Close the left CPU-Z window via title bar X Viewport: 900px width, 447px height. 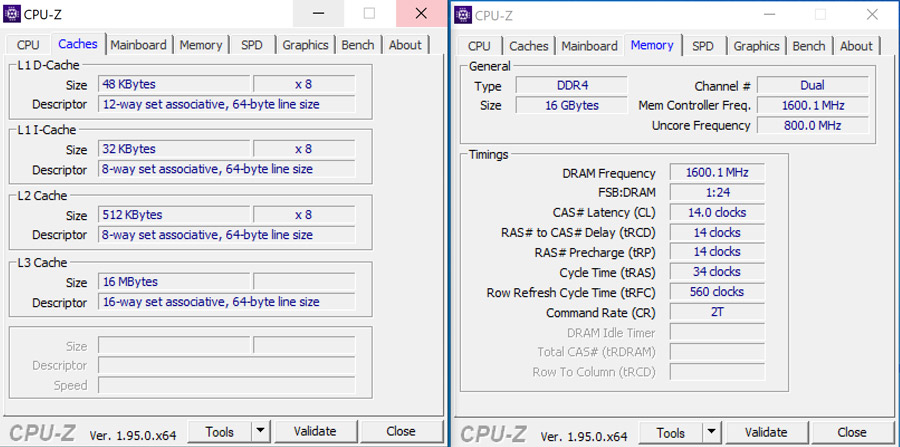[421, 13]
